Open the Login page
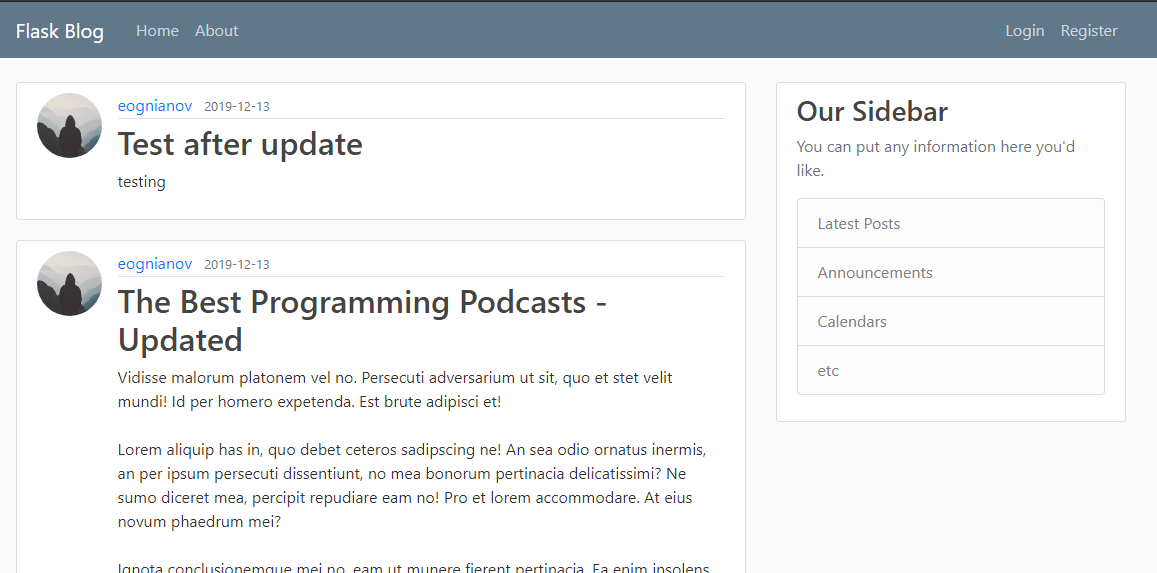The height and width of the screenshot is (573, 1157). pos(1024,31)
